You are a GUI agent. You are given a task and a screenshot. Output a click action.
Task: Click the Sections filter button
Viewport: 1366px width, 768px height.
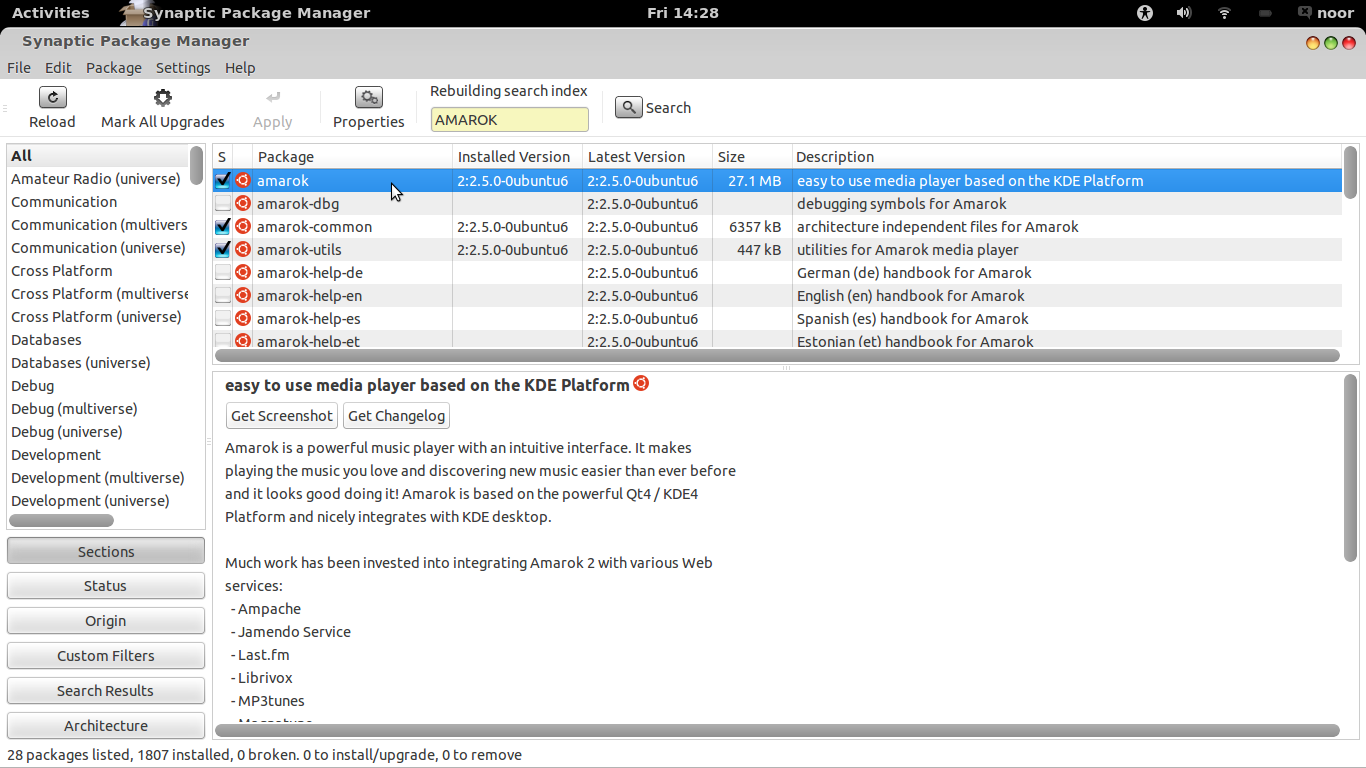[x=106, y=552]
